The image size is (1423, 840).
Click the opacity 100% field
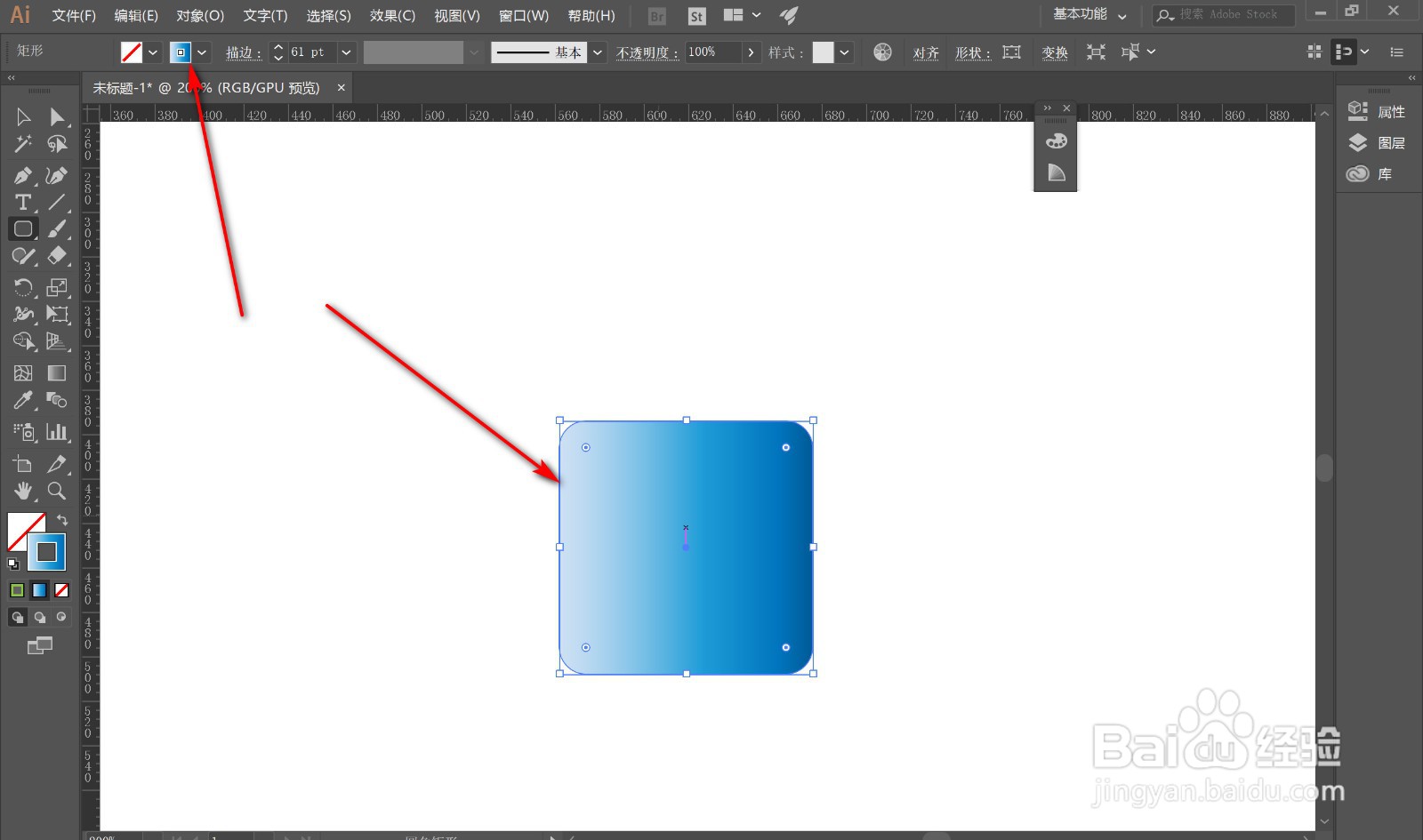pyautogui.click(x=713, y=52)
